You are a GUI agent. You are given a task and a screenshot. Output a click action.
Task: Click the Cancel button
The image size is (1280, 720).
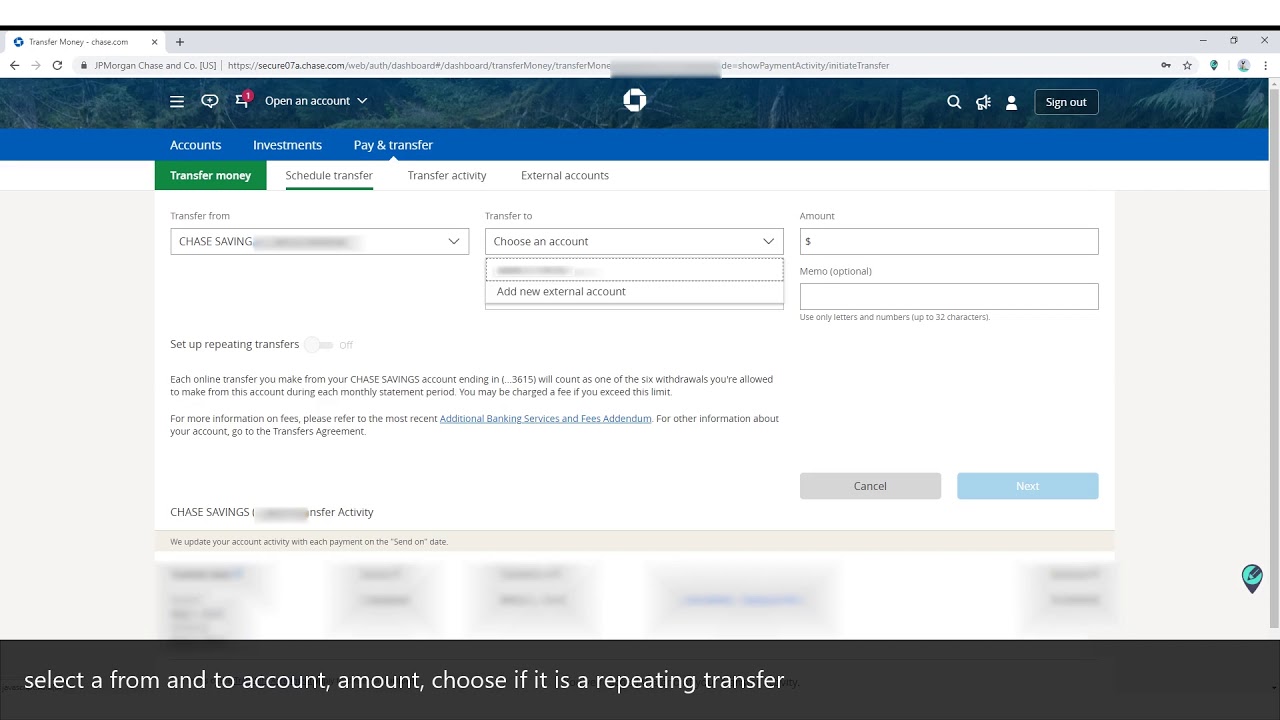coord(870,486)
